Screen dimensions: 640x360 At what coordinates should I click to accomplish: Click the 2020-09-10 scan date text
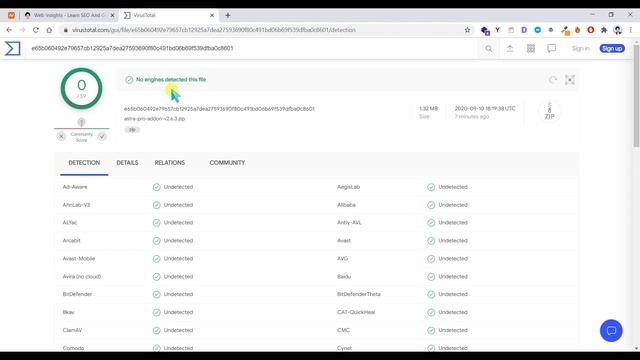click(x=485, y=109)
